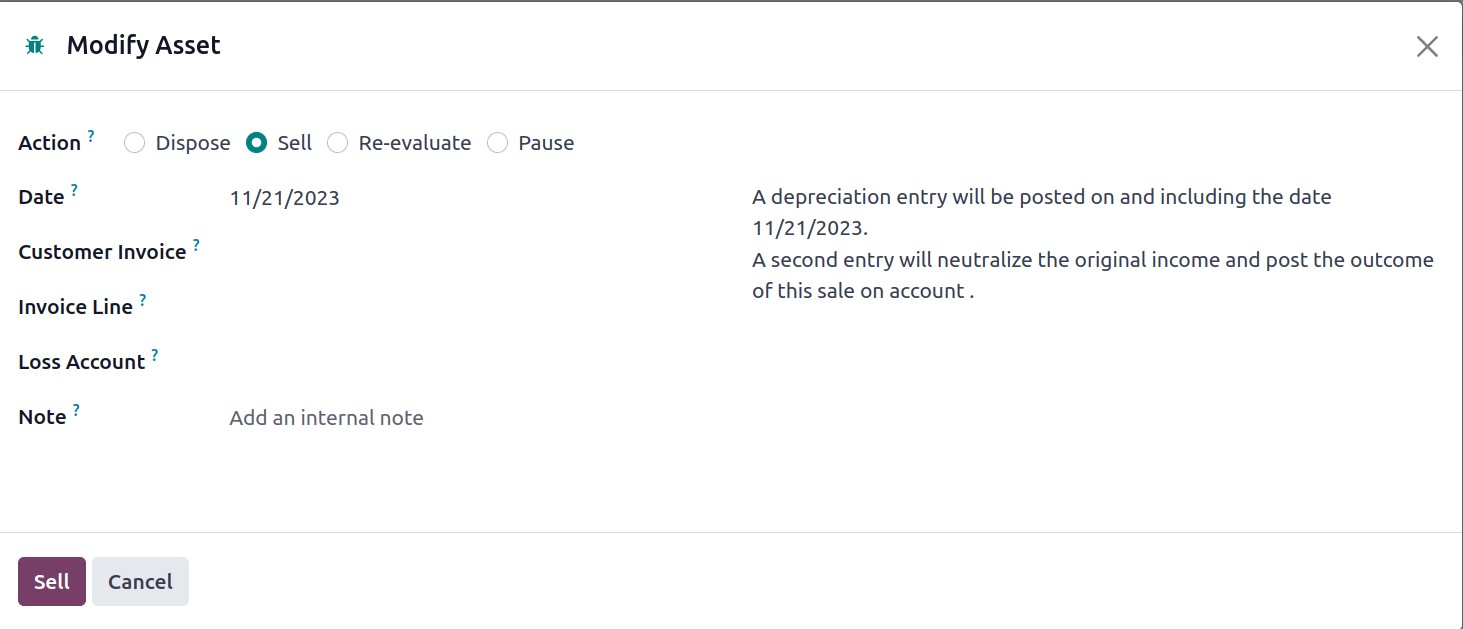Image resolution: width=1463 pixels, height=629 pixels.
Task: Click the Note help question mark
Action: click(76, 409)
